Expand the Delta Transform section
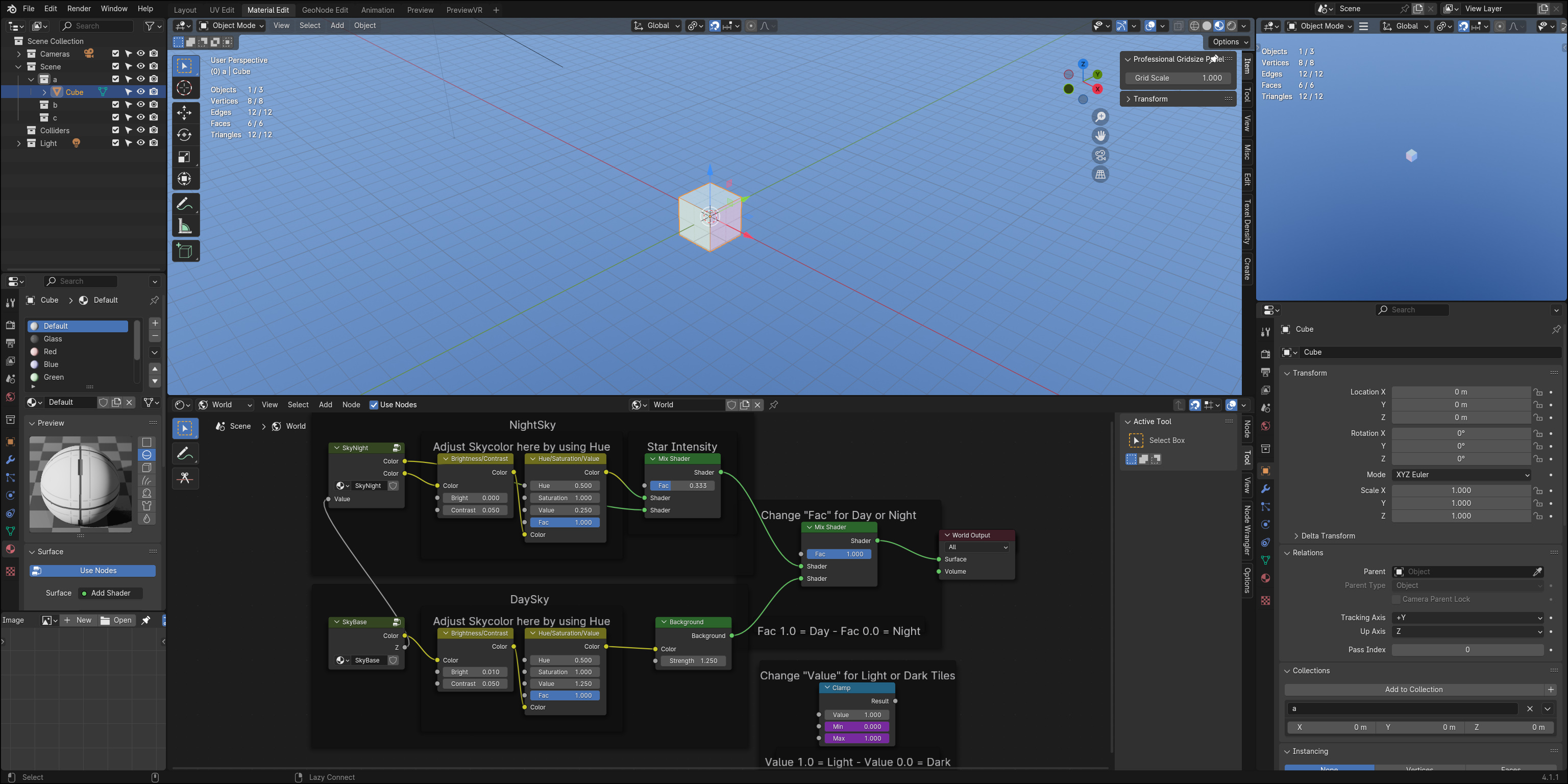Screen dimensions: 1568x784 pos(1328,535)
